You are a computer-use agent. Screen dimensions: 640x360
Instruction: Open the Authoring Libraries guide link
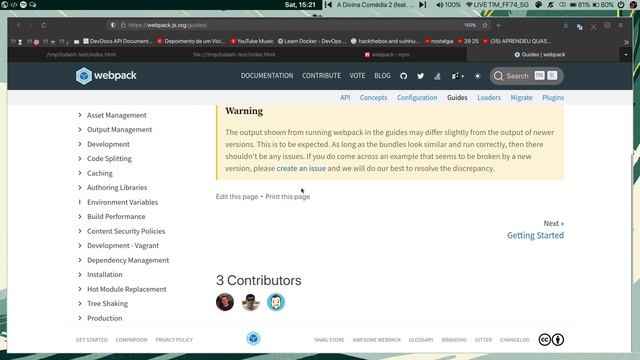click(117, 187)
